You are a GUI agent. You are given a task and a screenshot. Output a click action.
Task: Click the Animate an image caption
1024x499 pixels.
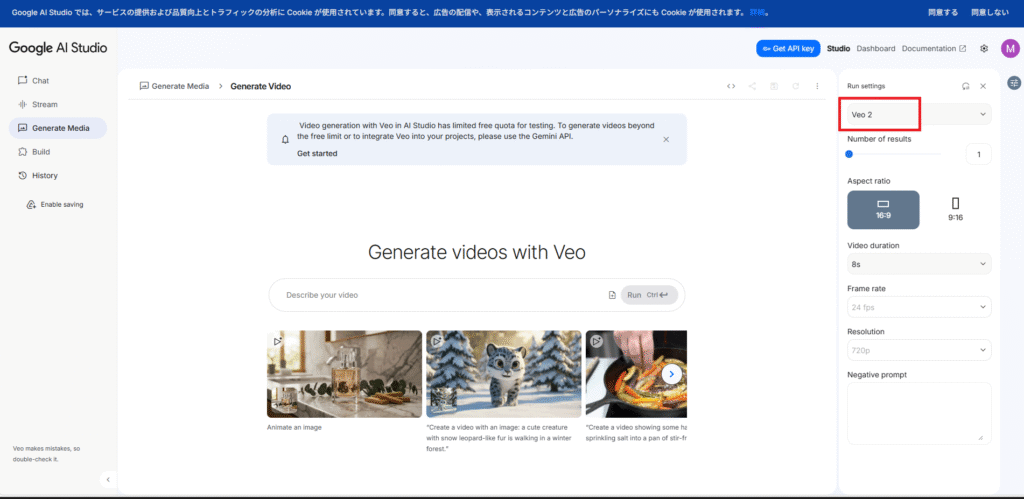coord(294,427)
